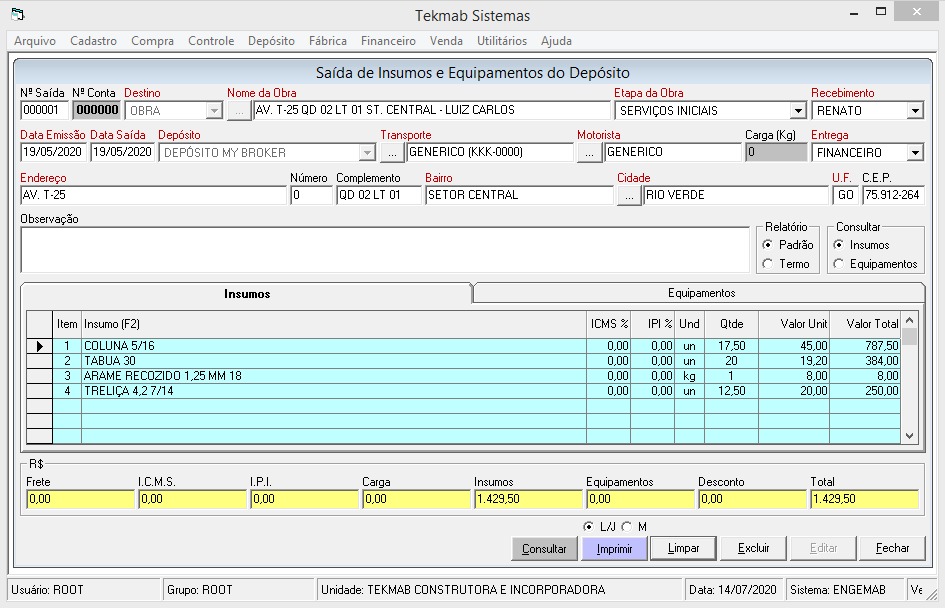
Task: Open the Cadastro menu
Action: click(93, 41)
